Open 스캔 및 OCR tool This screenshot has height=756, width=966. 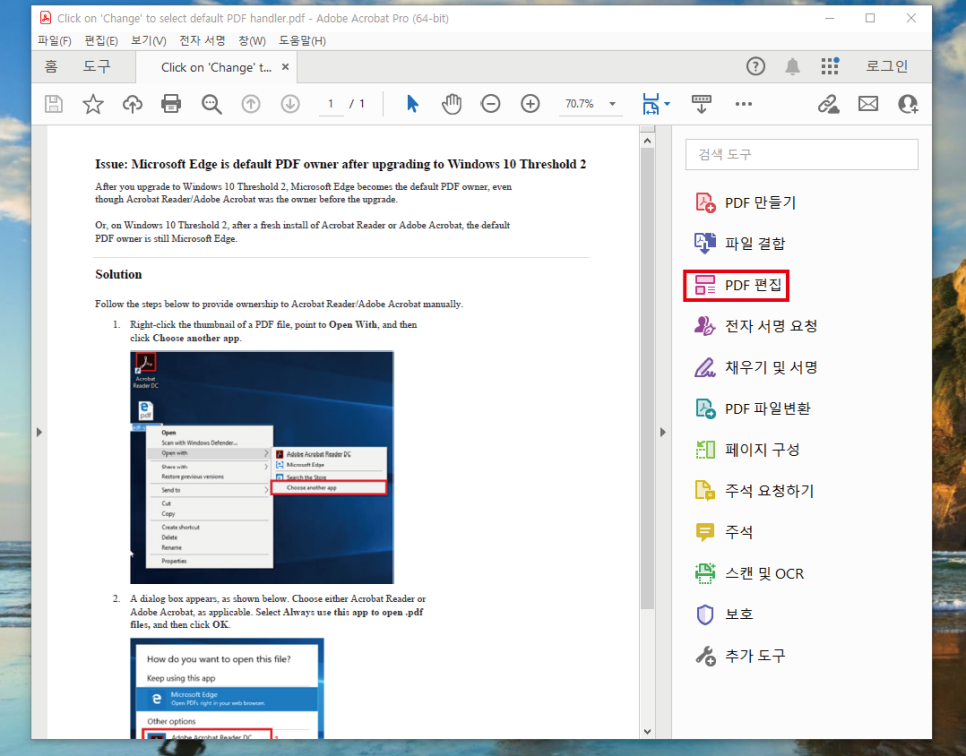[x=749, y=574]
